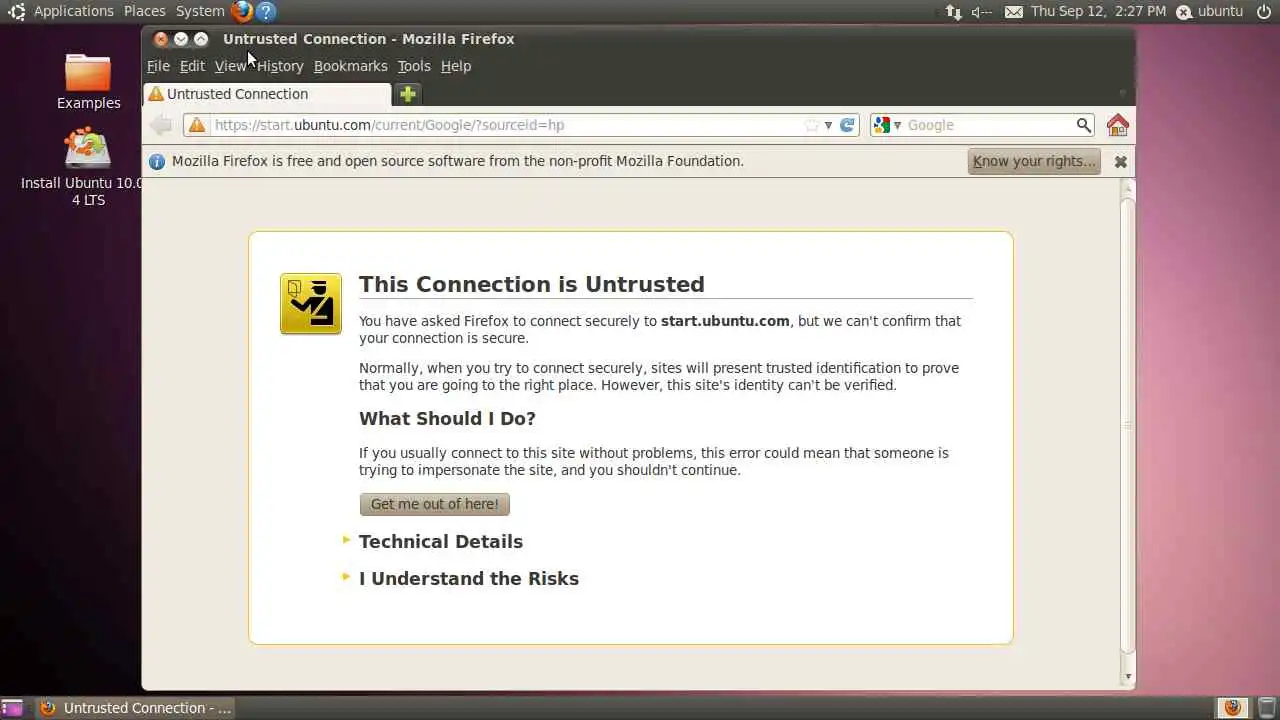Click the Know your rights button
This screenshot has height=720, width=1280.
coord(1034,161)
